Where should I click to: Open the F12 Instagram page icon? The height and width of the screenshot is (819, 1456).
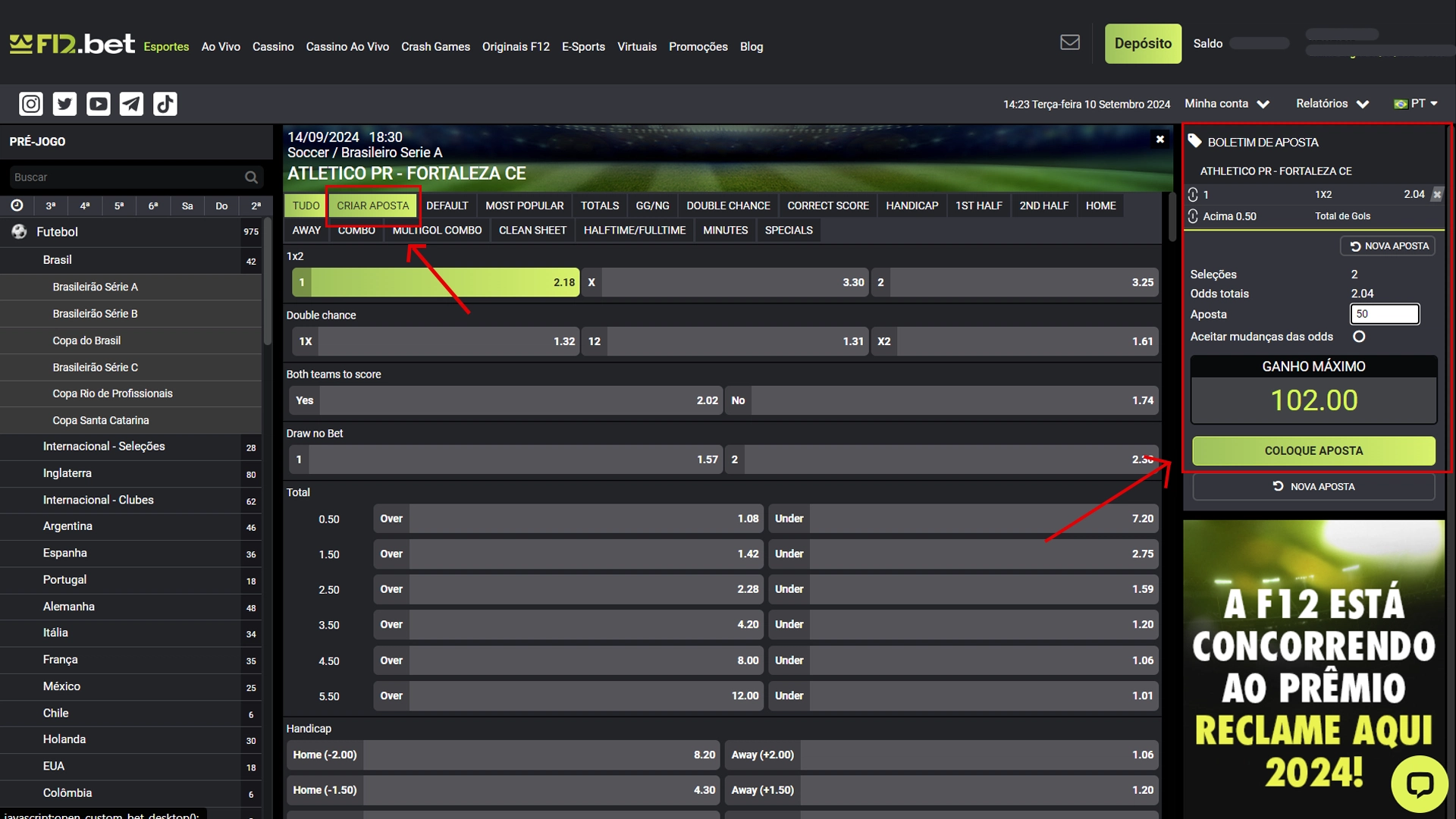click(31, 104)
